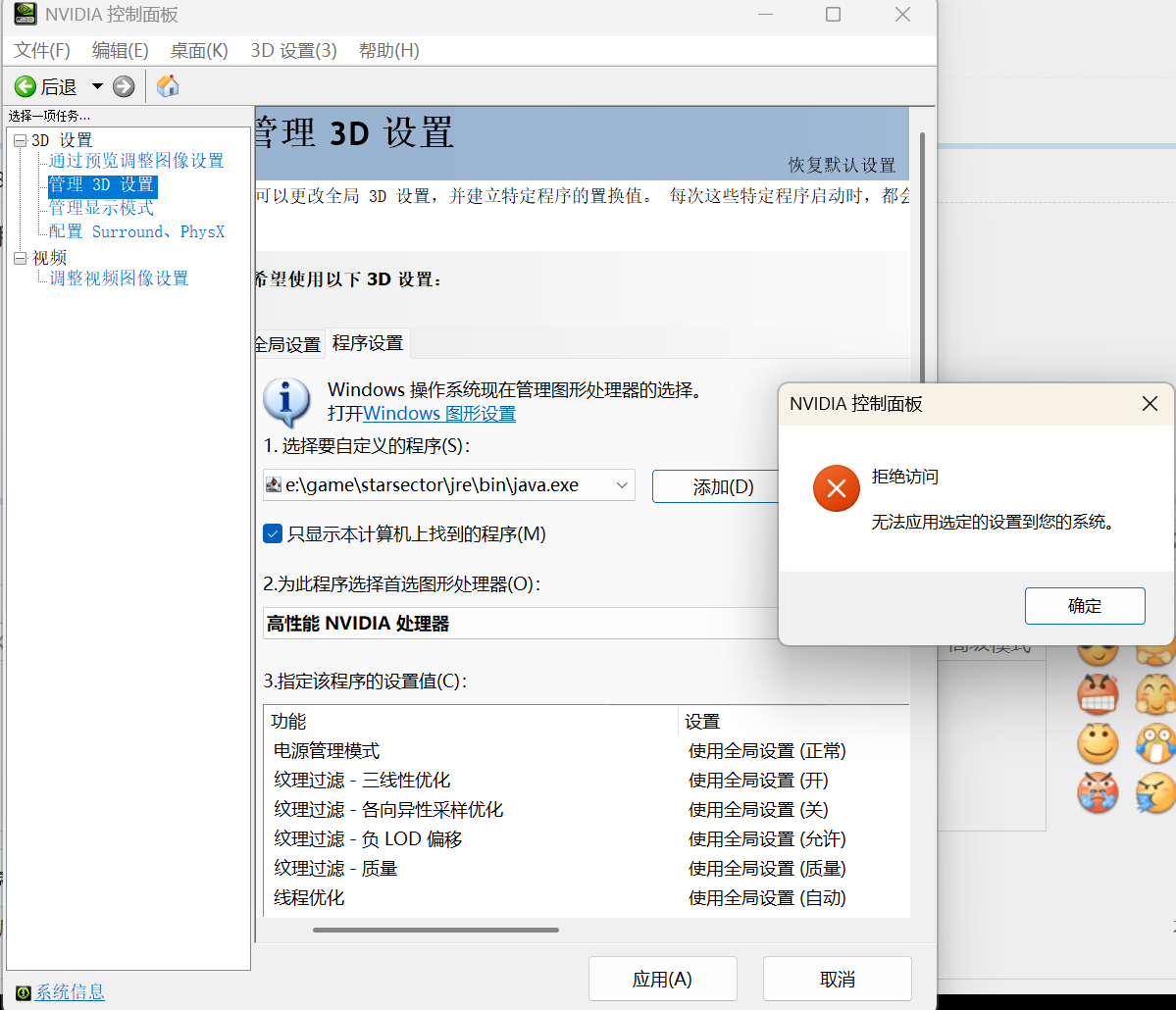
Task: Click the green Back arrow icon
Action: (x=26, y=87)
